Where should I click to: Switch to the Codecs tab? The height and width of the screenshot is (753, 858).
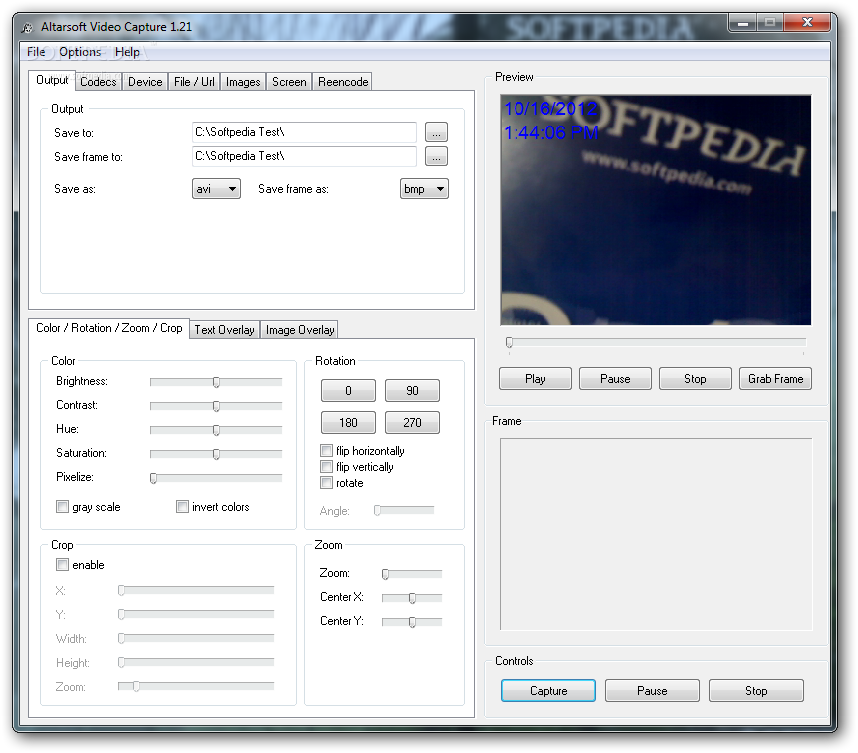click(x=98, y=82)
